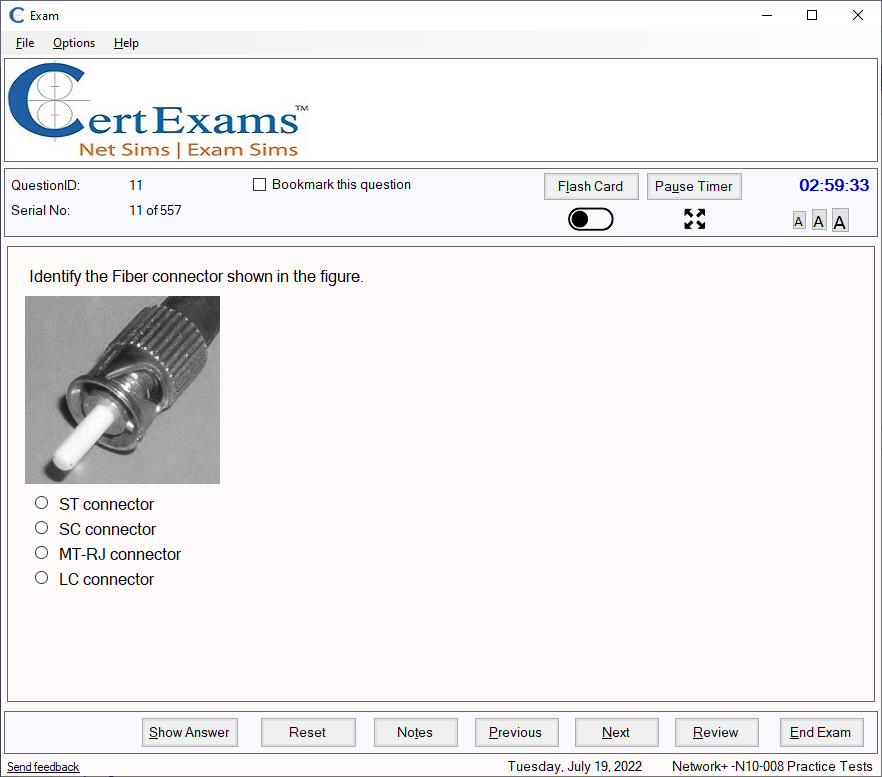Reveal the answer with Show Answer
The image size is (882, 777).
(x=189, y=732)
